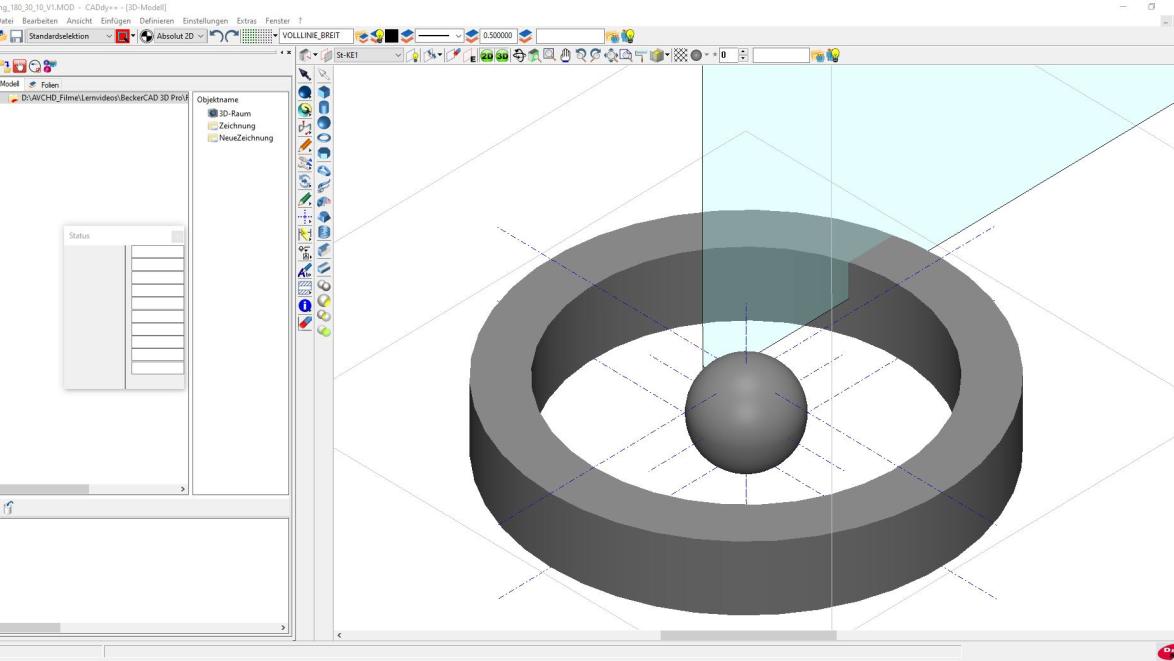Click the blue info icon
Image resolution: width=1174 pixels, height=661 pixels.
[306, 306]
